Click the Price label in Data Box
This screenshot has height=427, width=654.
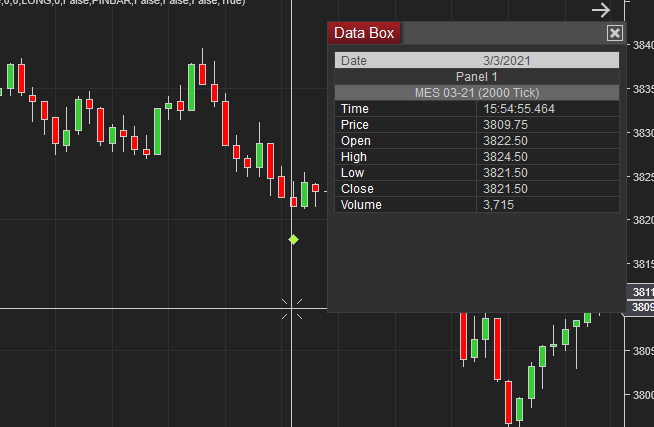coord(355,125)
